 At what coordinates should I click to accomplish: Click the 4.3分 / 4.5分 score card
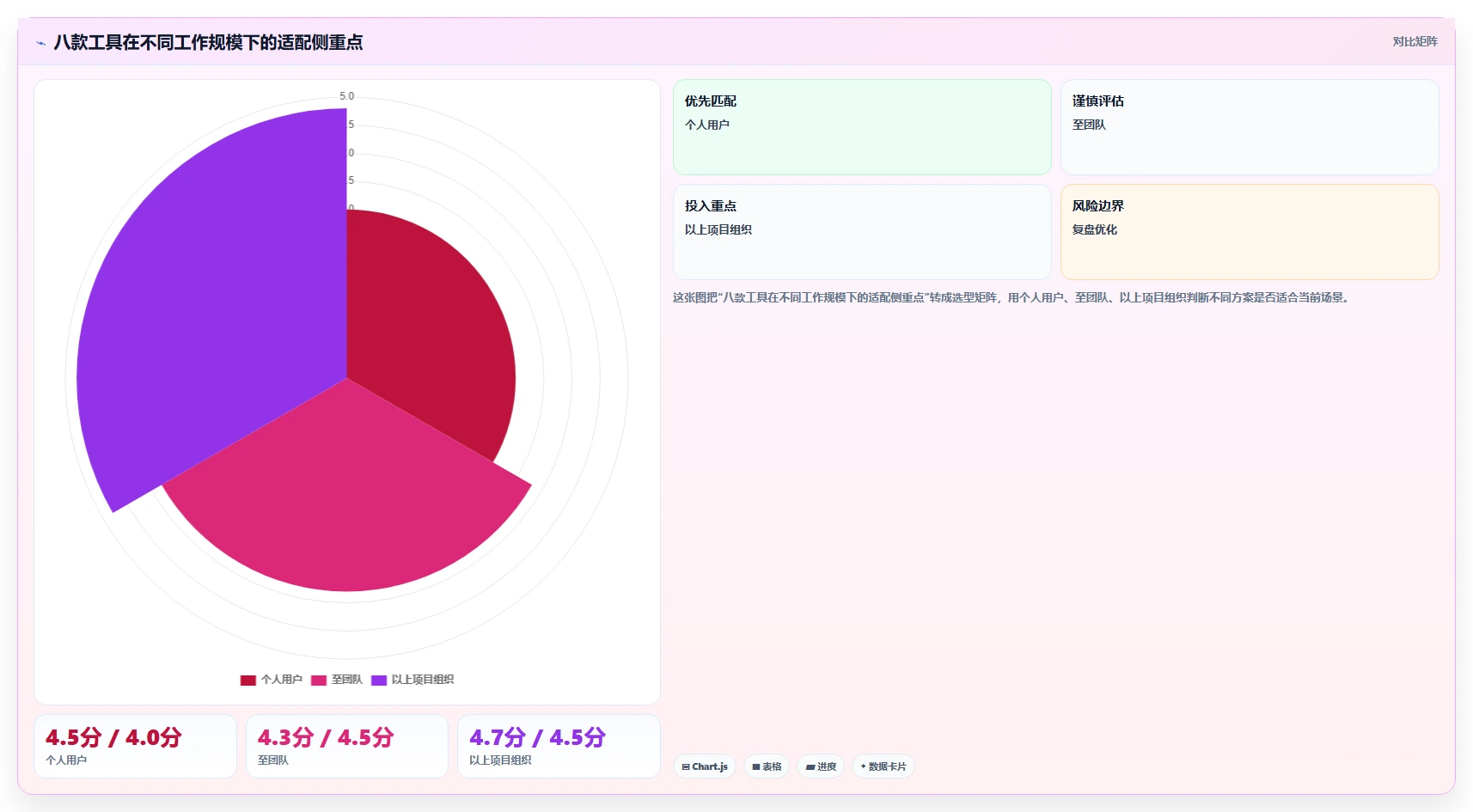click(x=347, y=746)
